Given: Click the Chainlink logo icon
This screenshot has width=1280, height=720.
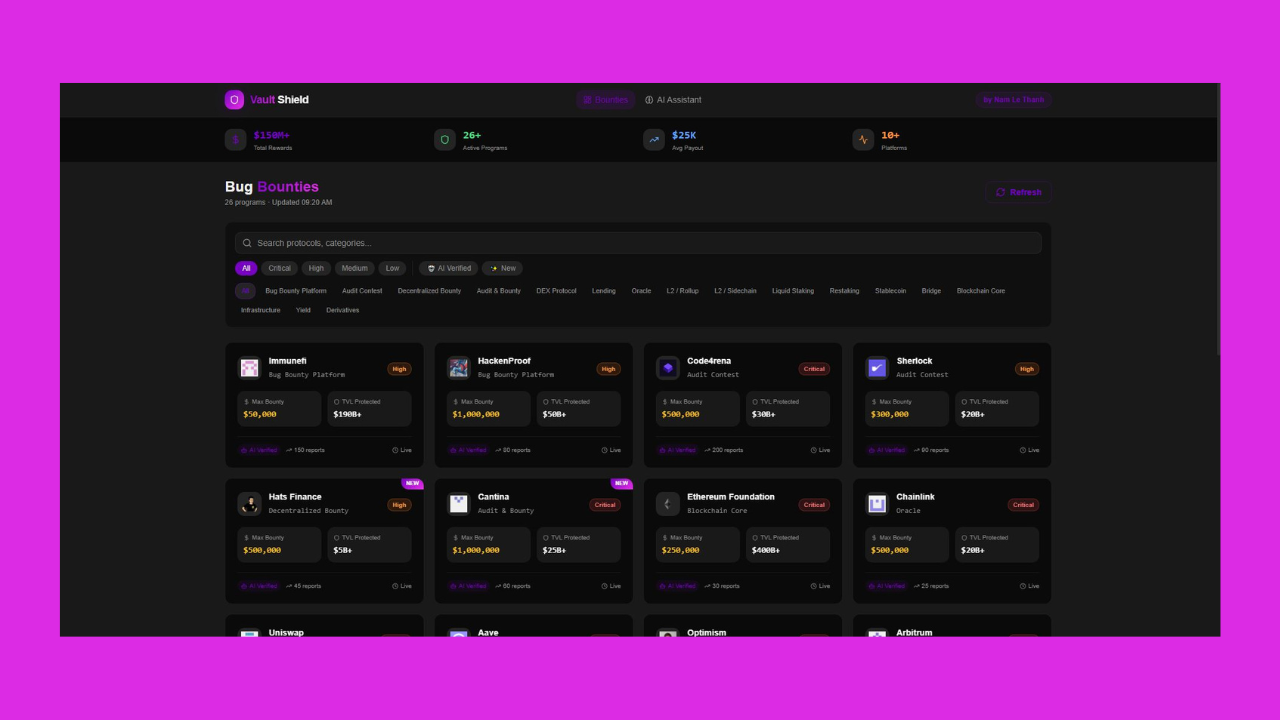Looking at the screenshot, I should coord(877,504).
